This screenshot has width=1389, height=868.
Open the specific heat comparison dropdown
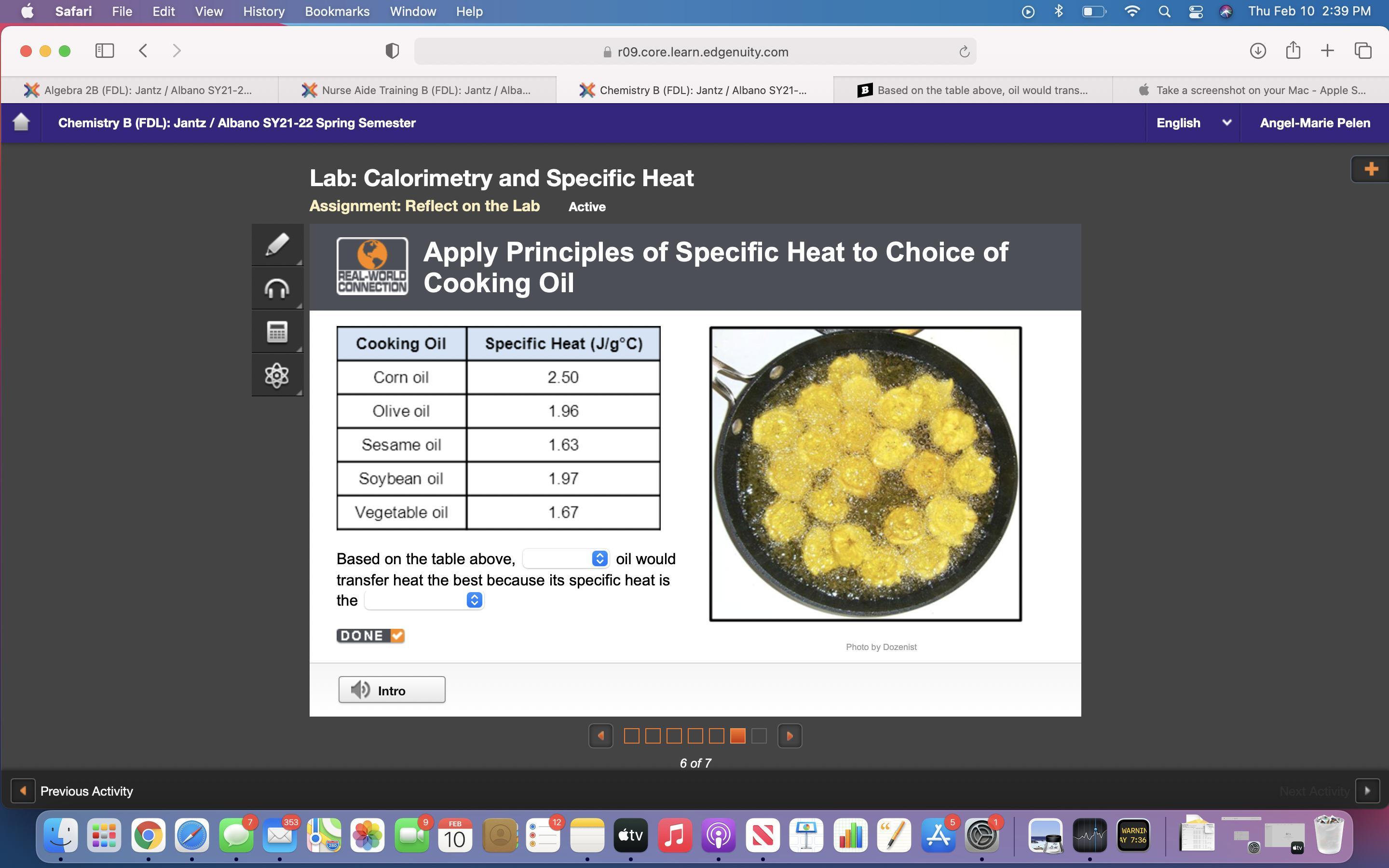[424, 600]
